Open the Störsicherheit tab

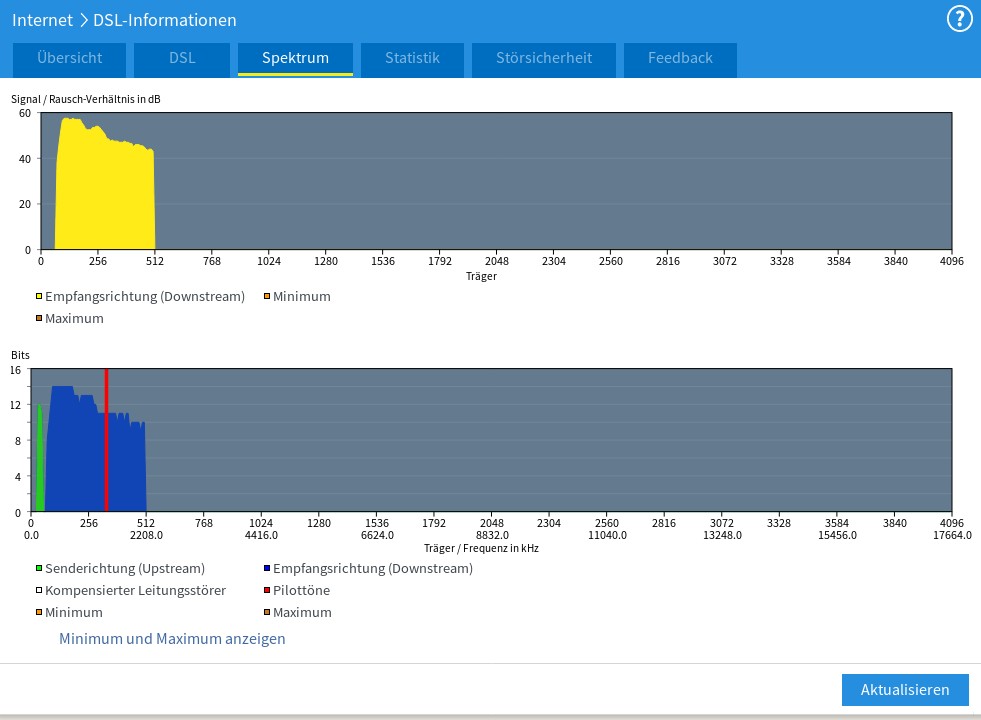pyautogui.click(x=544, y=58)
